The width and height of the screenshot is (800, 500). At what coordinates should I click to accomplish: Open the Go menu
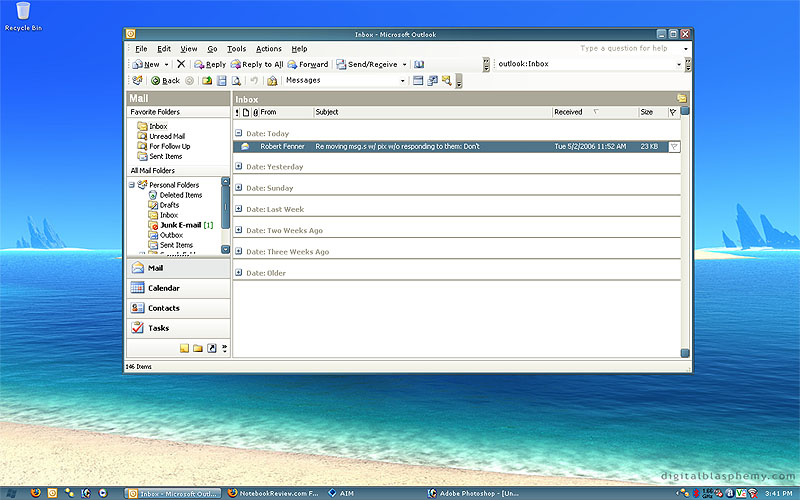point(212,48)
